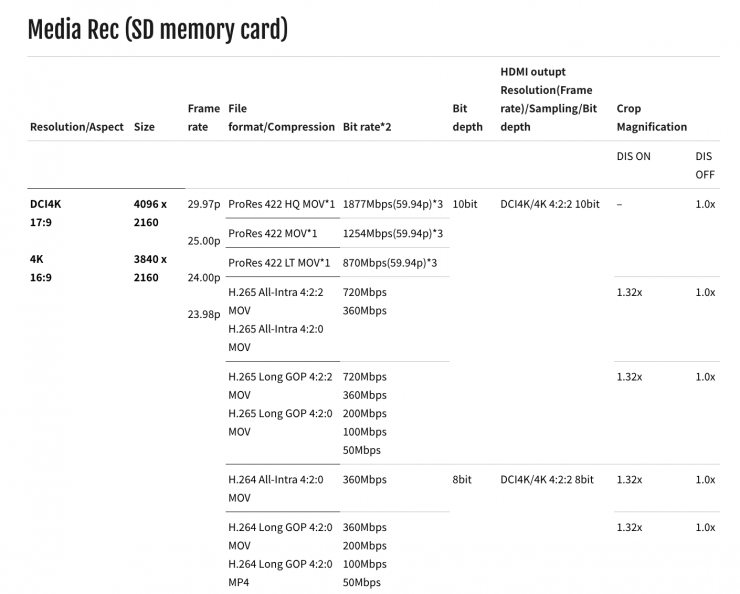Select the ProRes 422 HQ MOV*1 format

[281, 204]
